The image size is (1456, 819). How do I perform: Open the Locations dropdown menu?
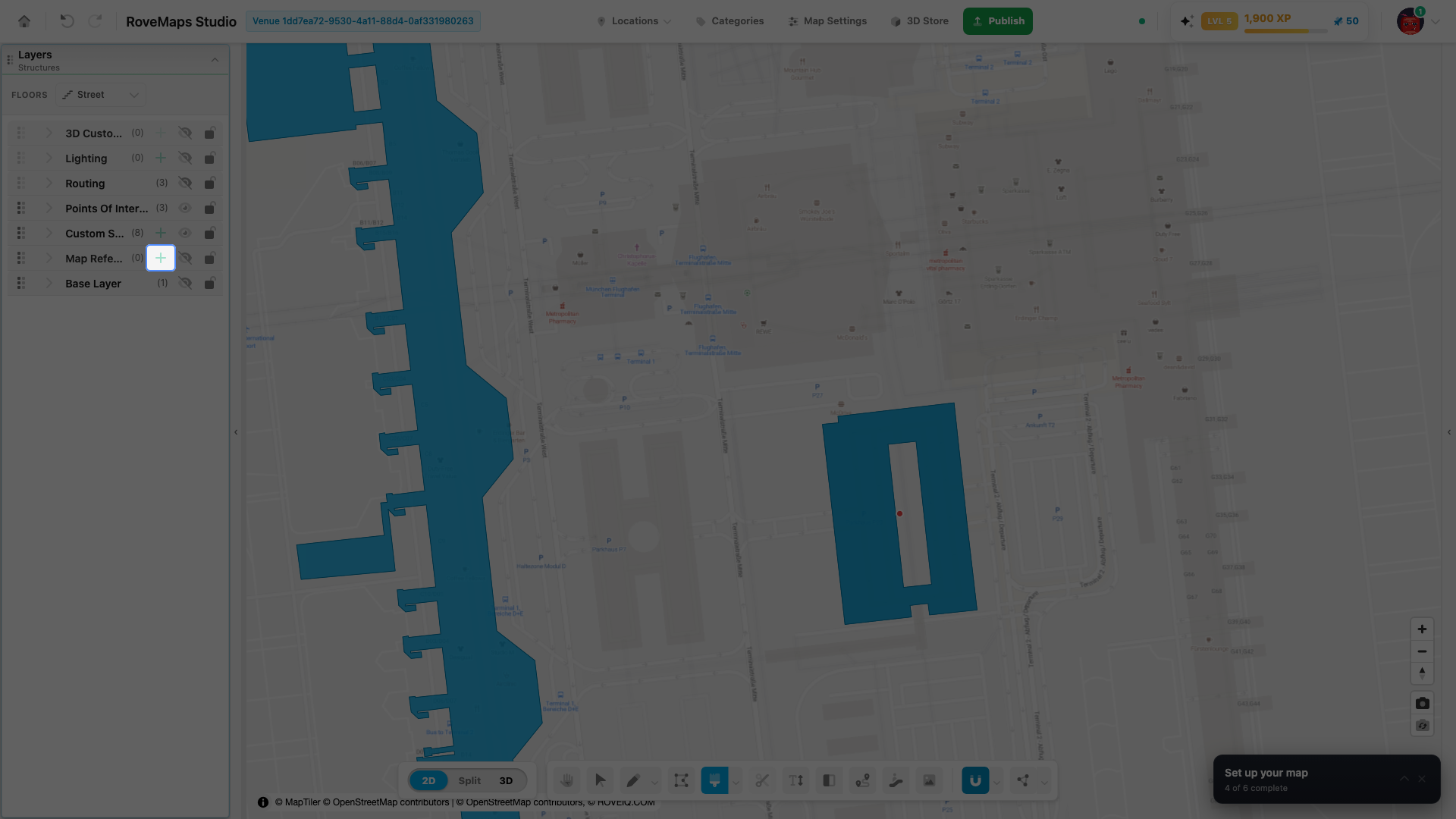(634, 21)
